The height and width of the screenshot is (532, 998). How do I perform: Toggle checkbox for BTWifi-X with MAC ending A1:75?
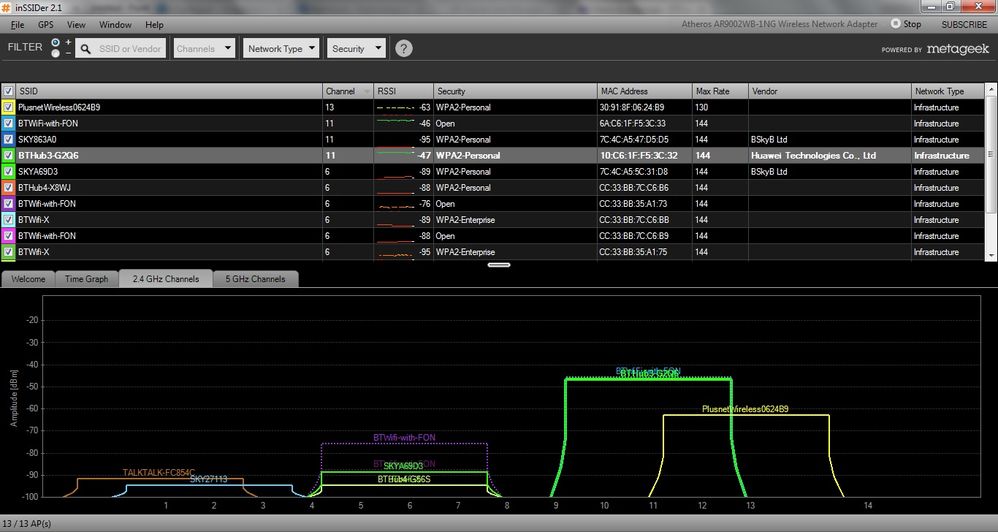pyautogui.click(x=8, y=252)
